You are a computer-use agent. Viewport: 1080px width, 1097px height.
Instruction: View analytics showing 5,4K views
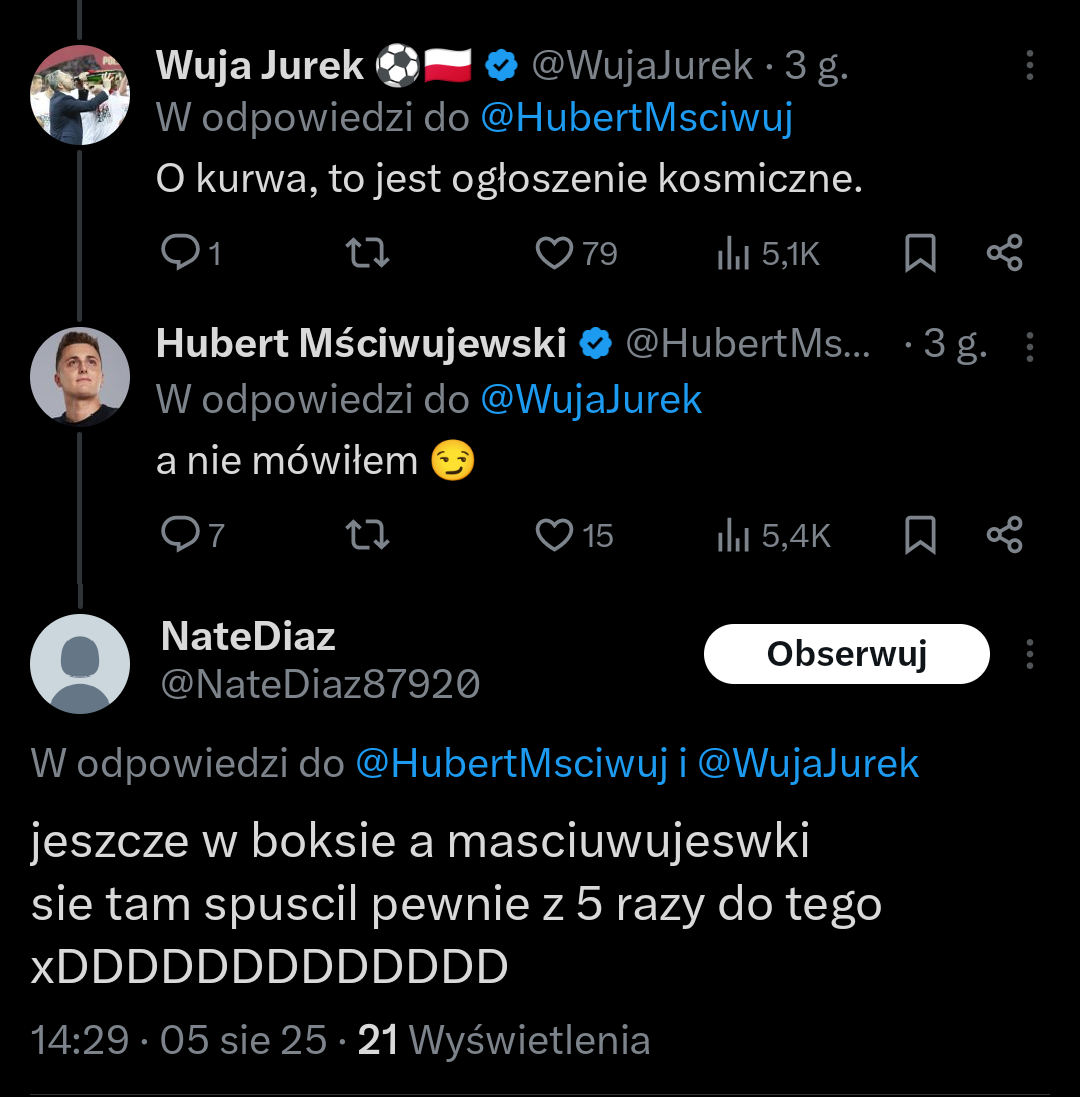pos(734,537)
